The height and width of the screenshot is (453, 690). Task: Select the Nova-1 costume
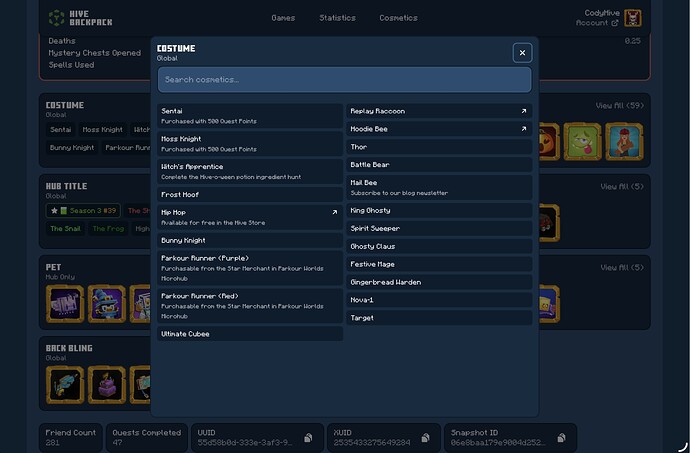[x=439, y=300]
